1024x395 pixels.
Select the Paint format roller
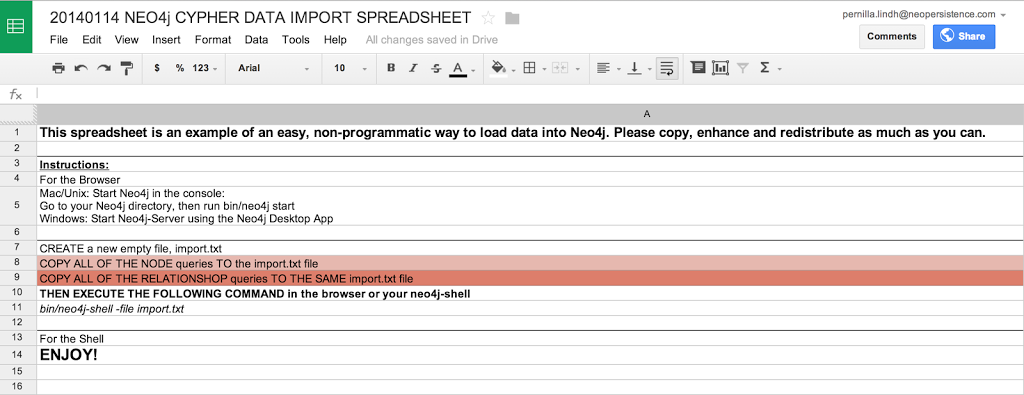click(x=126, y=68)
